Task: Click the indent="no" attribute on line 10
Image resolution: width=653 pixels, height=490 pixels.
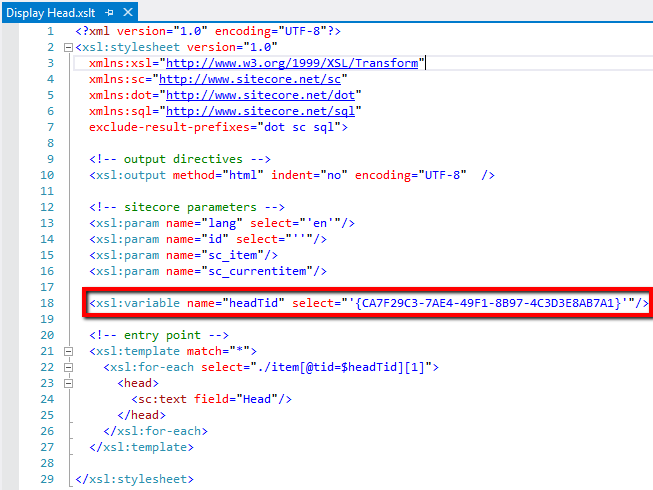Action: [x=309, y=175]
